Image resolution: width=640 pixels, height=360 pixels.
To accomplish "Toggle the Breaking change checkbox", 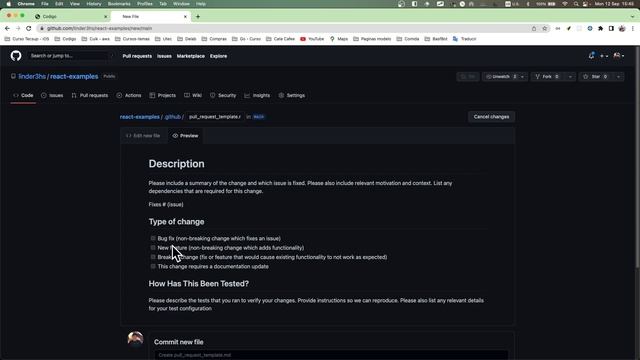I will pyautogui.click(x=153, y=257).
